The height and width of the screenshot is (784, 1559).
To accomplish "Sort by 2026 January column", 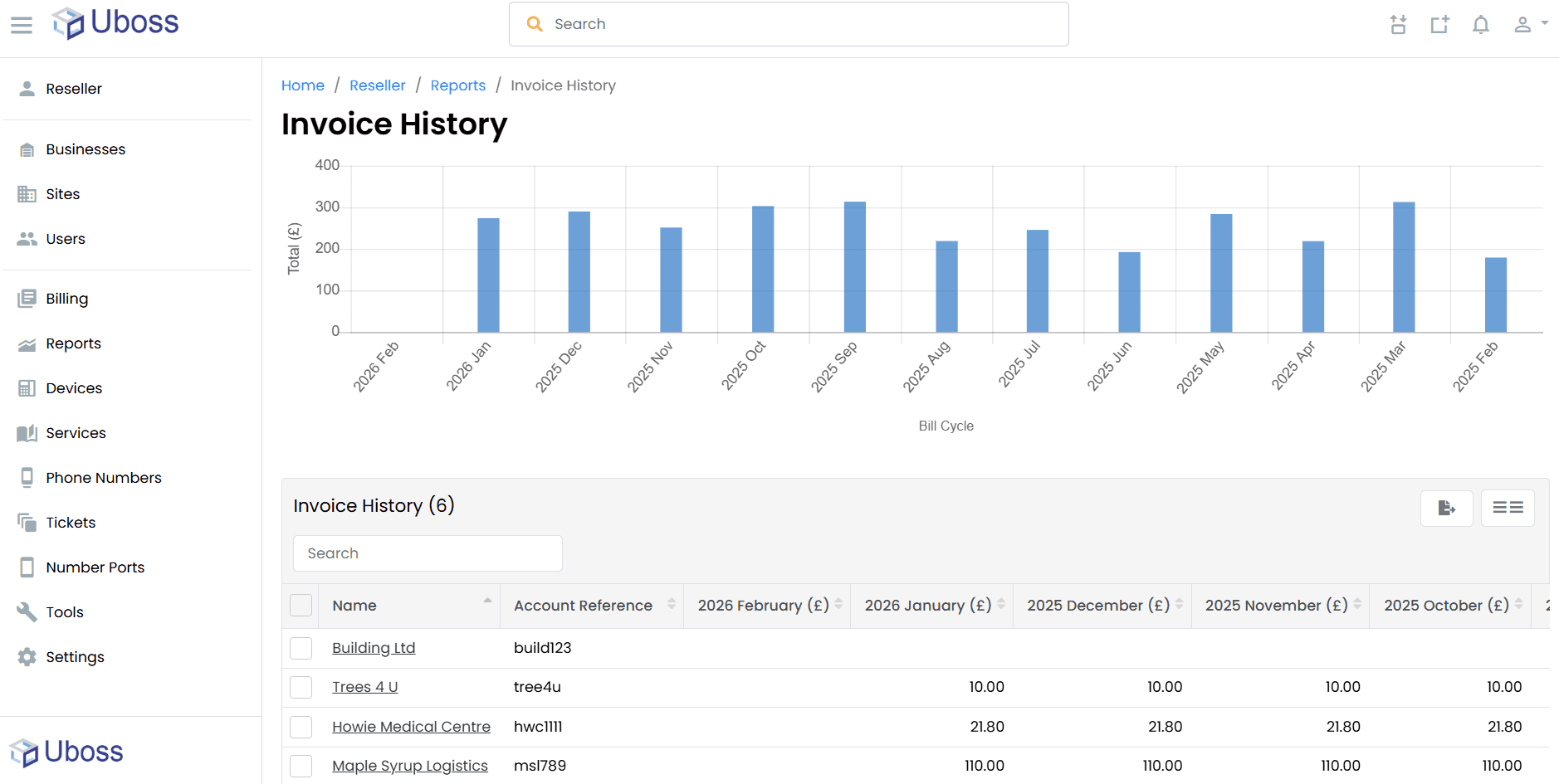I will tap(932, 606).
